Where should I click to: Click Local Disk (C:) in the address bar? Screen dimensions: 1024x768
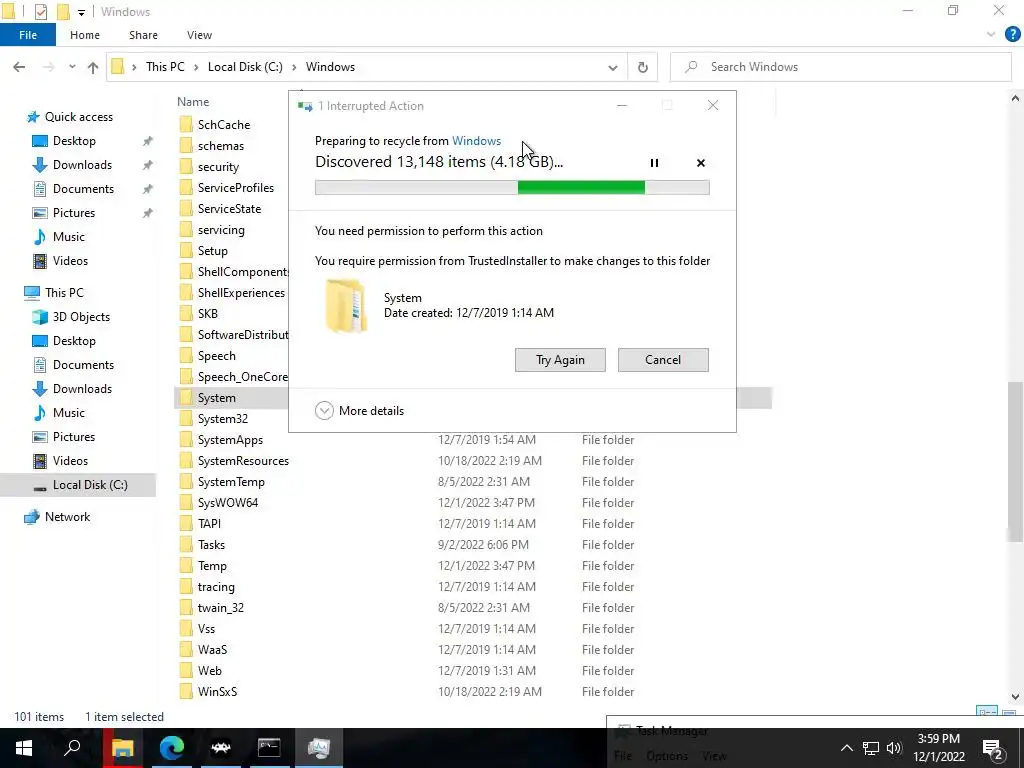[245, 67]
